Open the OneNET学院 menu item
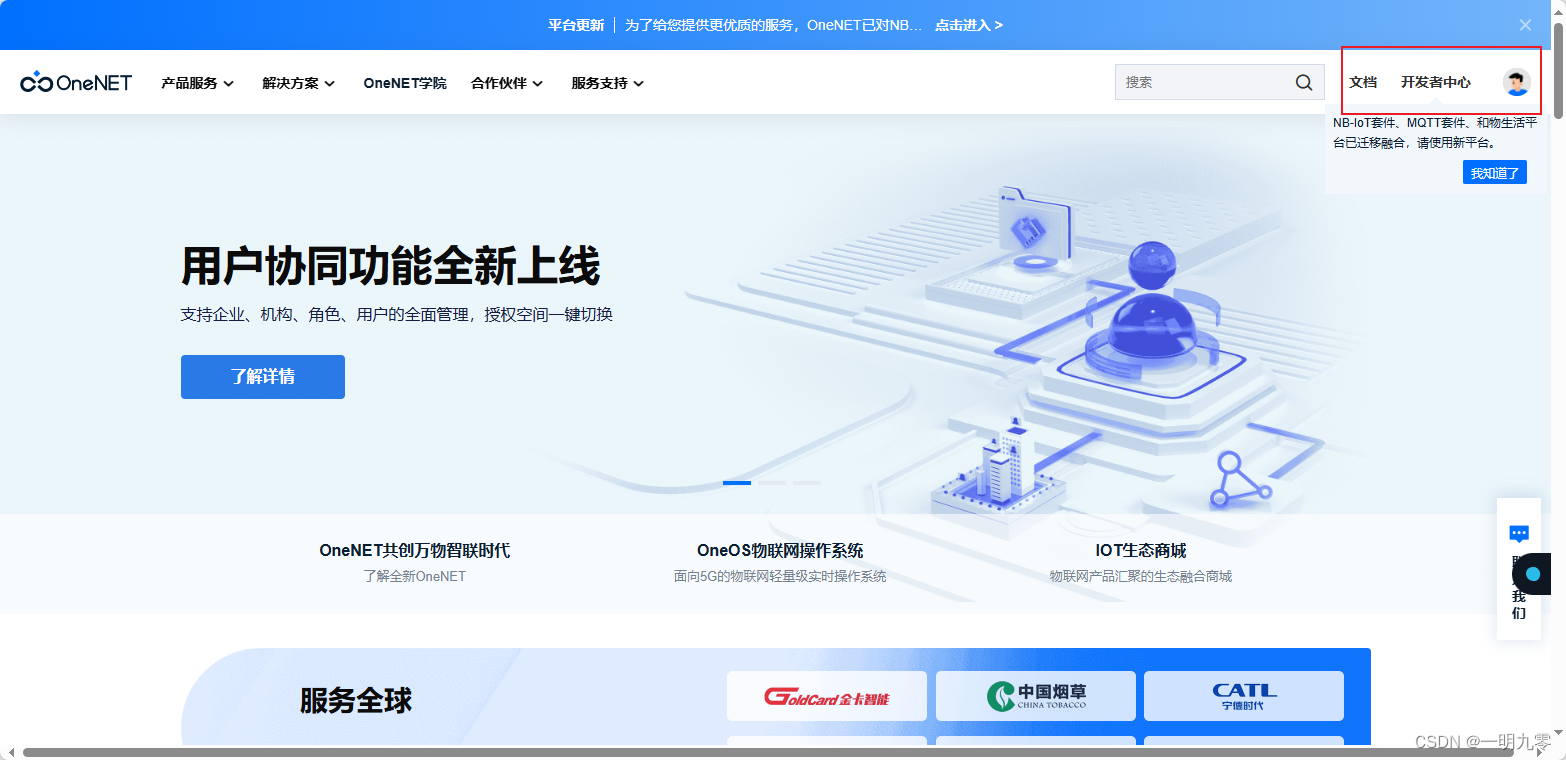This screenshot has width=1566, height=760. tap(405, 83)
